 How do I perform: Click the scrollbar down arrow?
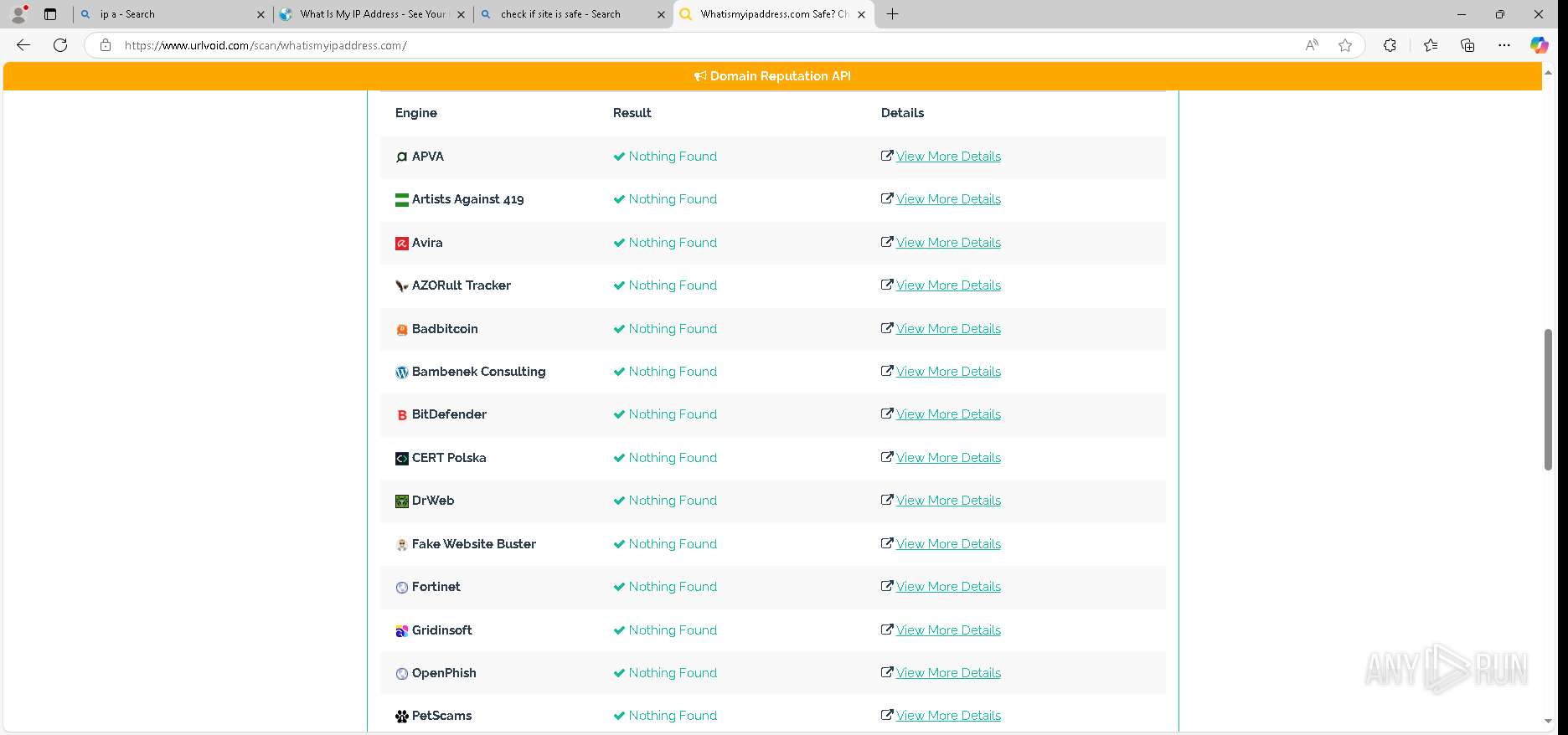tap(1548, 722)
